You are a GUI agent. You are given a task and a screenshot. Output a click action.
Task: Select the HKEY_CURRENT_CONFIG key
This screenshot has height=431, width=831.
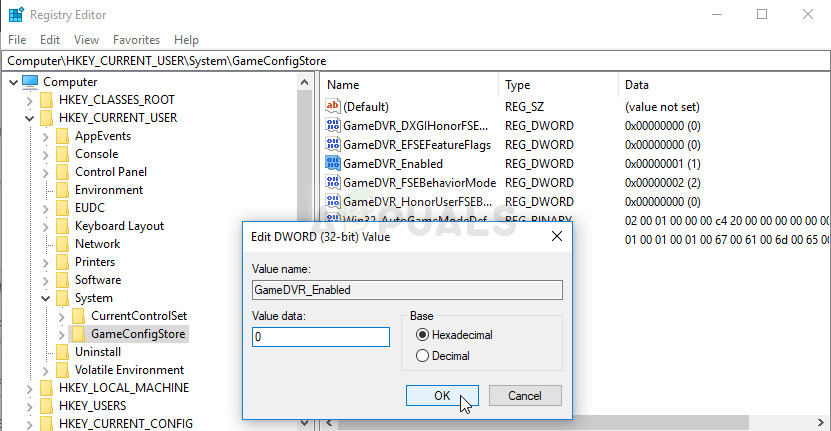pyautogui.click(x=126, y=424)
